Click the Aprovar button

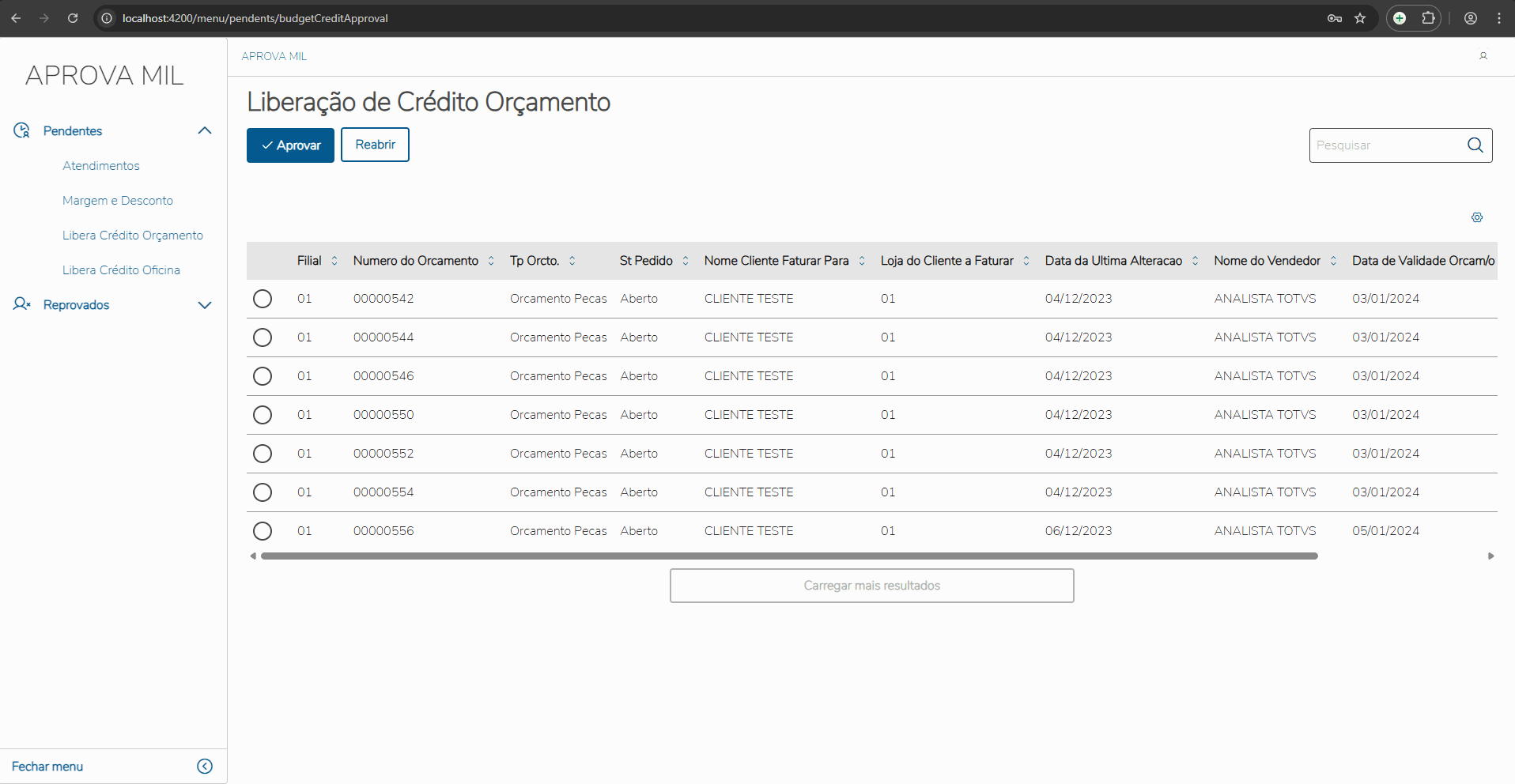[290, 145]
